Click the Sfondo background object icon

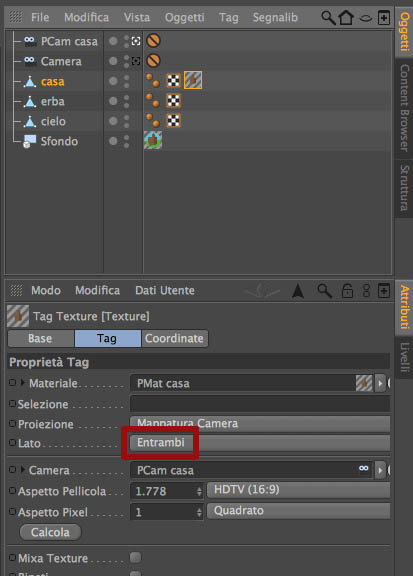29,141
